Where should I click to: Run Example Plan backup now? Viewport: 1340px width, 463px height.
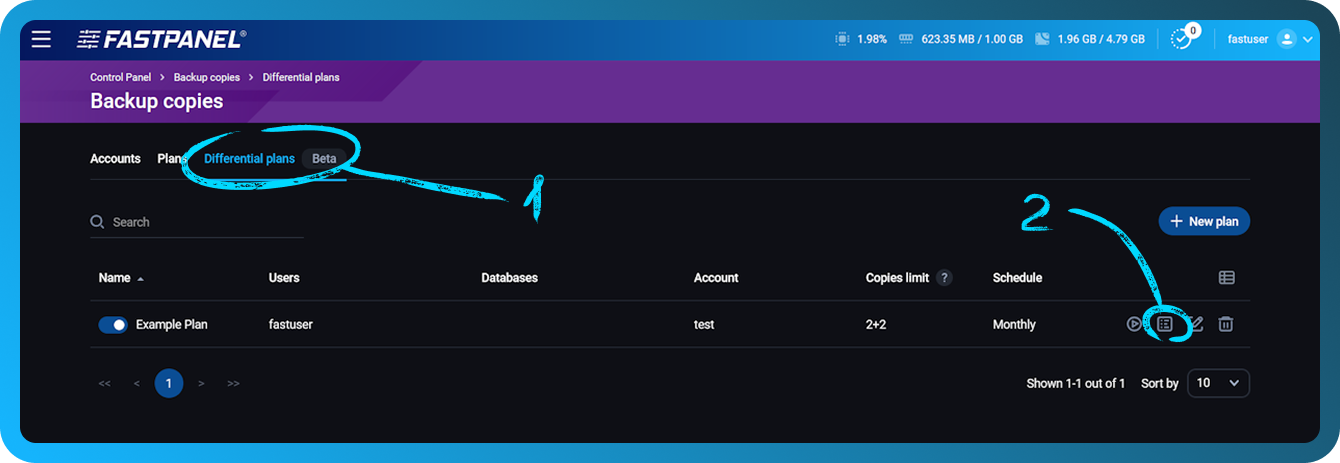coord(1133,324)
